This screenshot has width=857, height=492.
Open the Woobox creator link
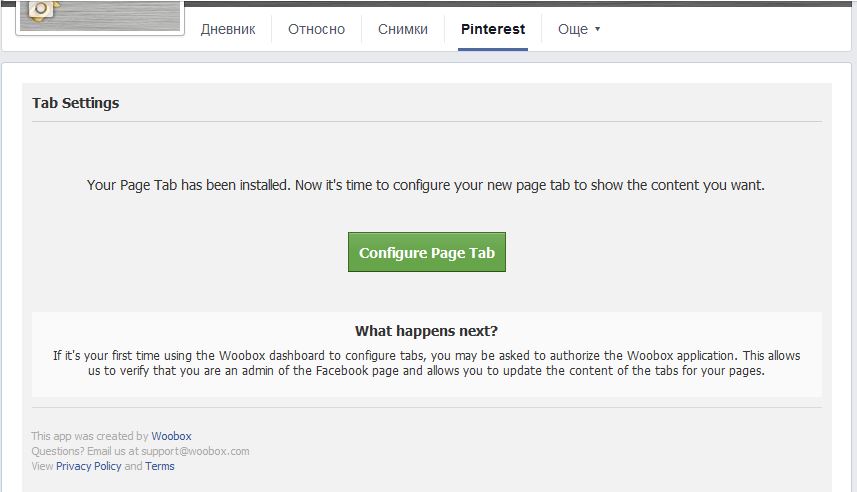pyautogui.click(x=171, y=436)
